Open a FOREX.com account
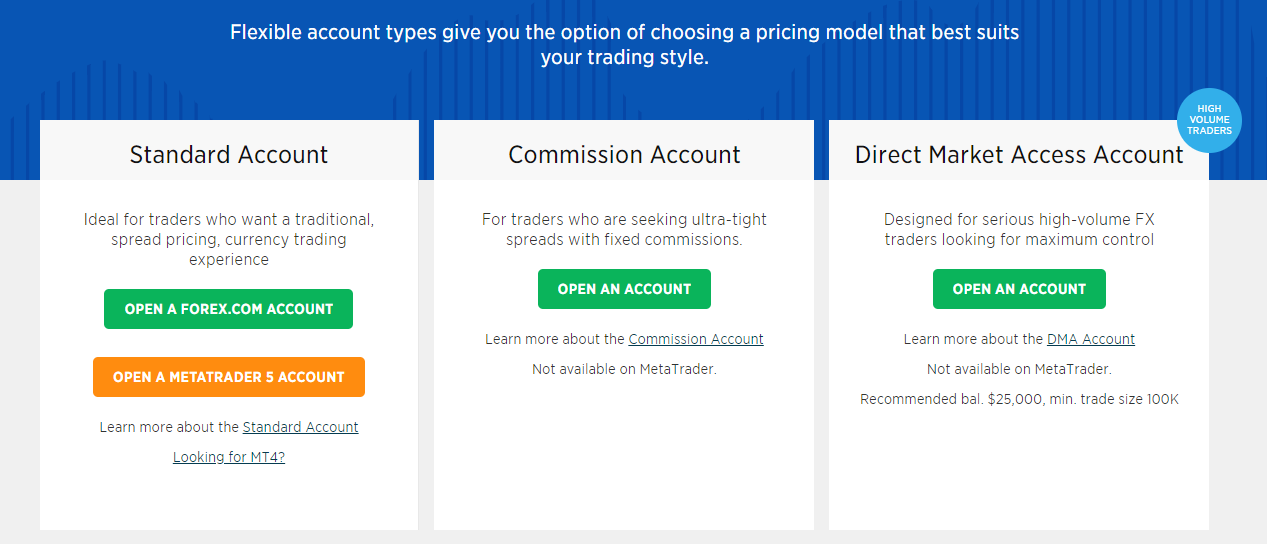The image size is (1267, 545). tap(228, 309)
